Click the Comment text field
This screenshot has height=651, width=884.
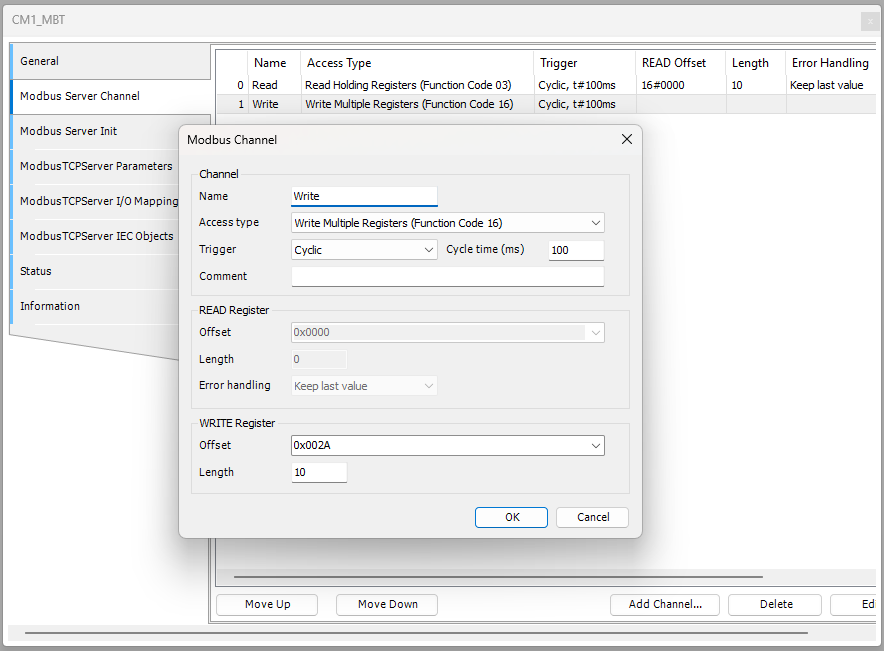(x=447, y=276)
